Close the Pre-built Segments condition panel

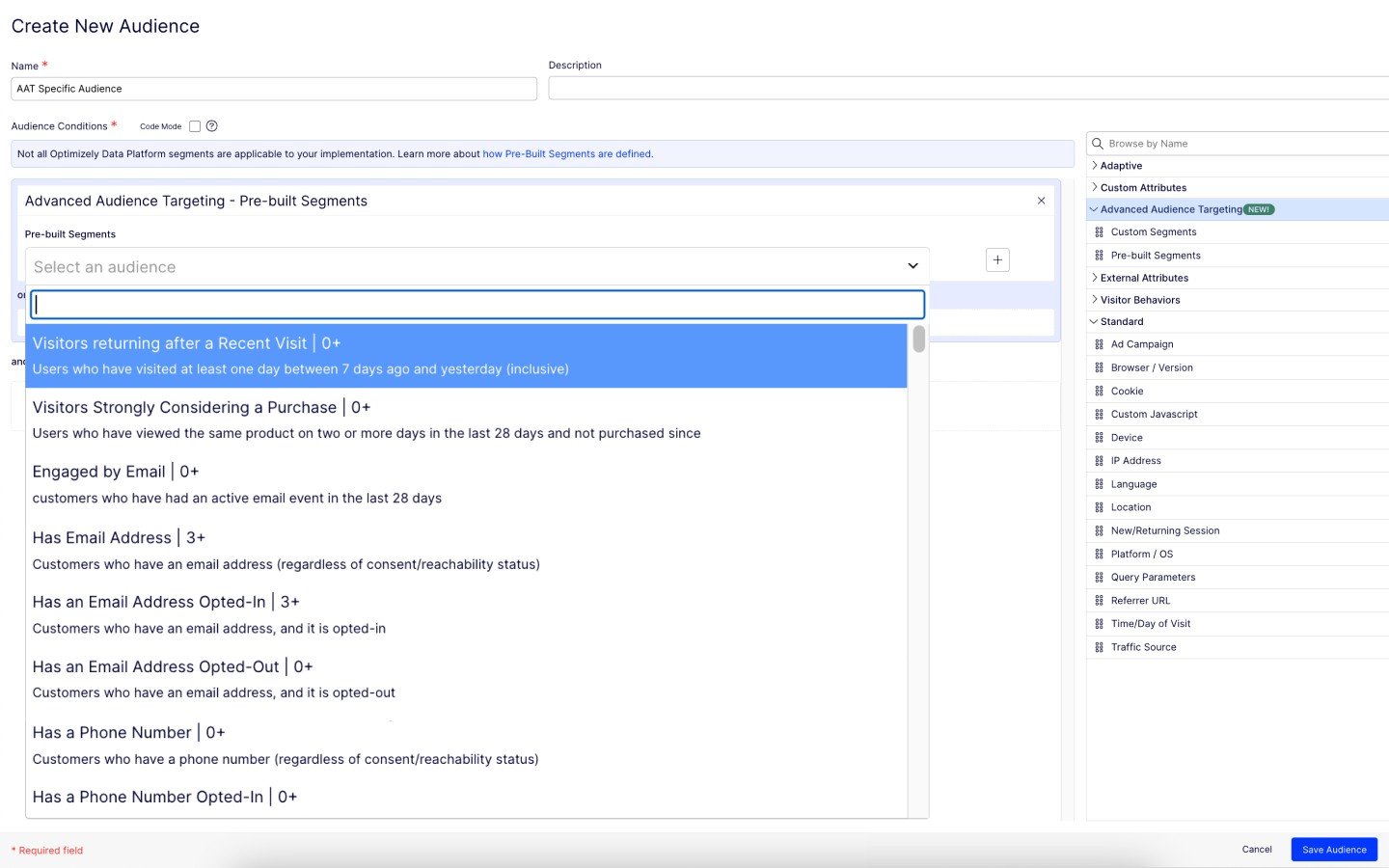1041,201
